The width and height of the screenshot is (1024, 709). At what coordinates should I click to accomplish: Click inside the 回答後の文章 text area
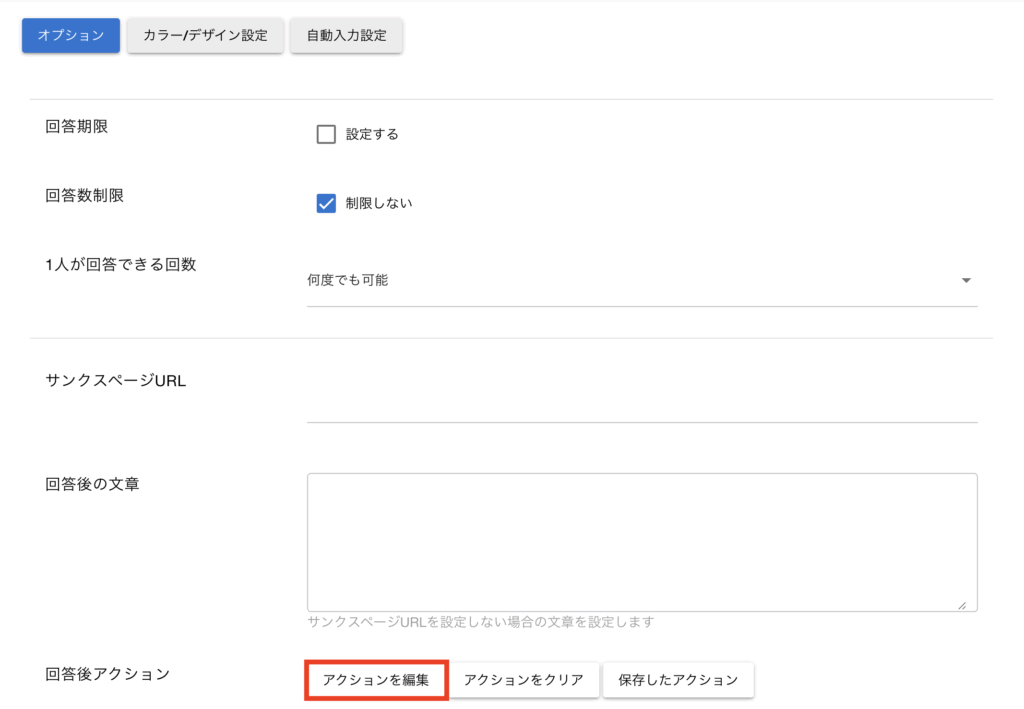641,541
